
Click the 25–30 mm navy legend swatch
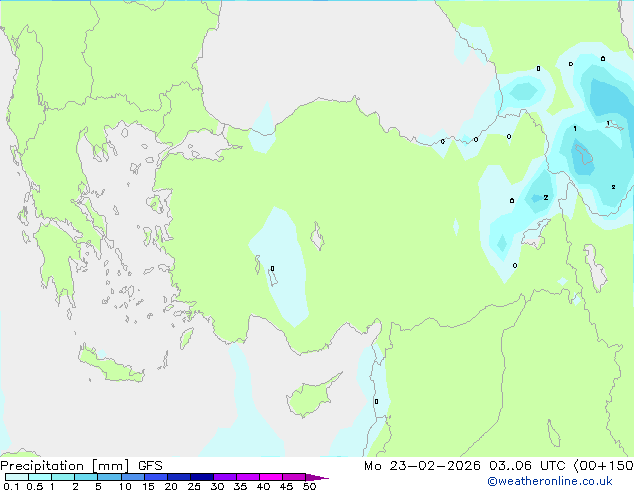click(x=202, y=477)
